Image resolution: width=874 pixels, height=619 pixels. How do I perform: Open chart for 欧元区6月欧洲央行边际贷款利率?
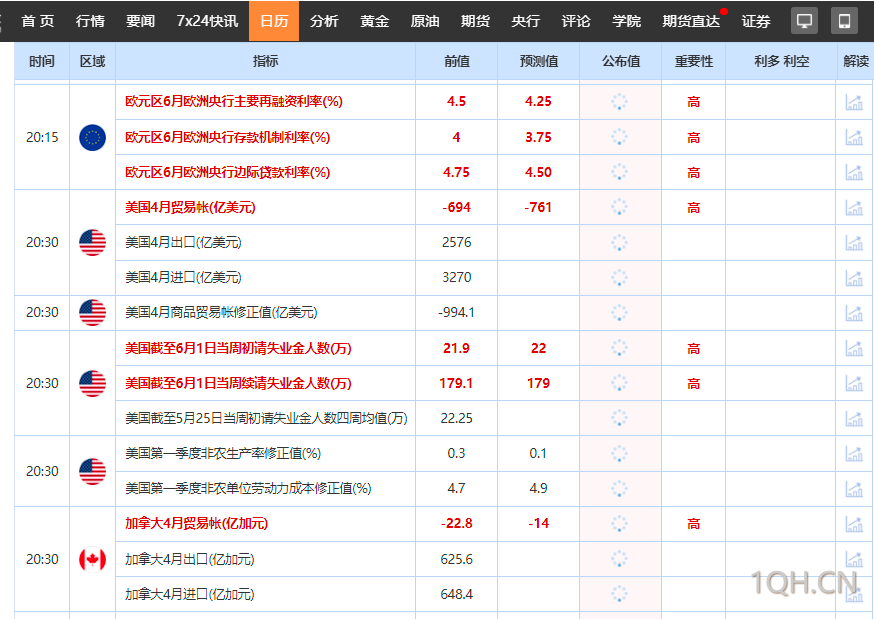click(854, 172)
